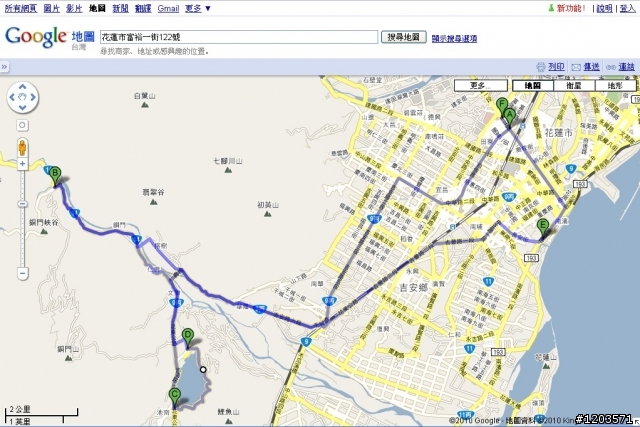Image resolution: width=640 pixels, height=427 pixels.
Task: Click the 新功能! link
Action: 571,8
